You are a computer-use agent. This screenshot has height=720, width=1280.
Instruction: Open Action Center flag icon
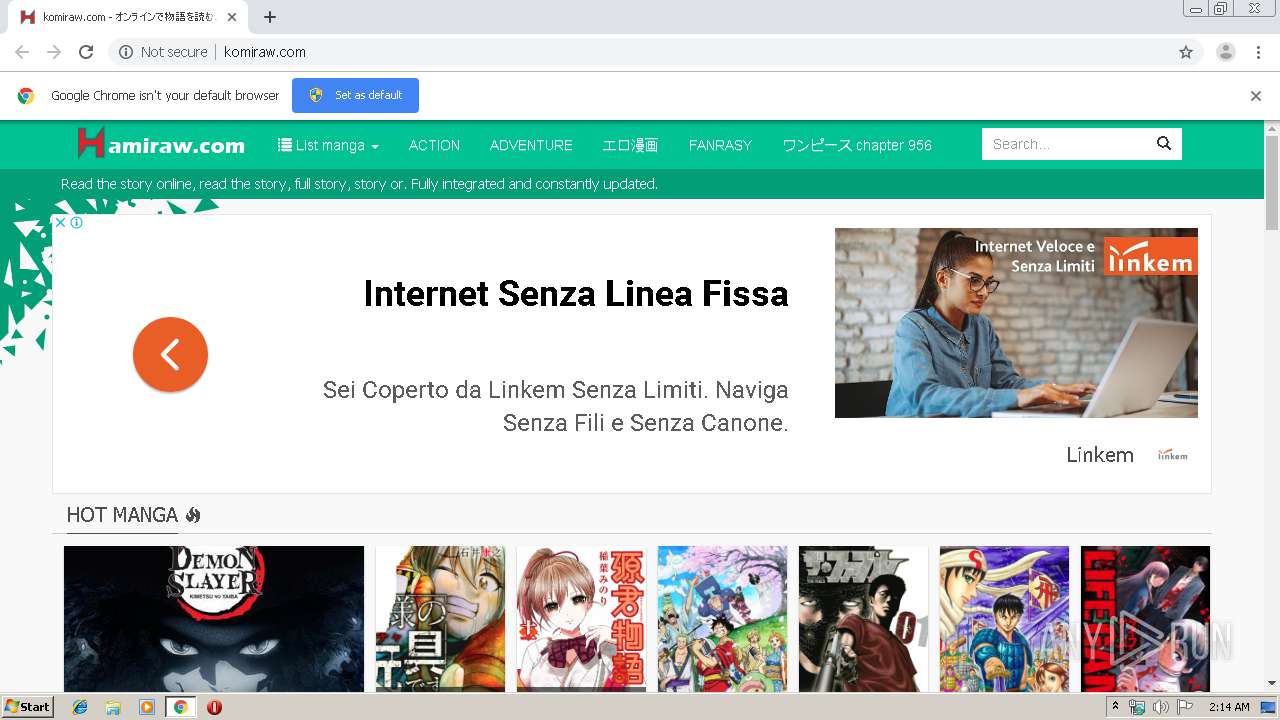[1185, 707]
